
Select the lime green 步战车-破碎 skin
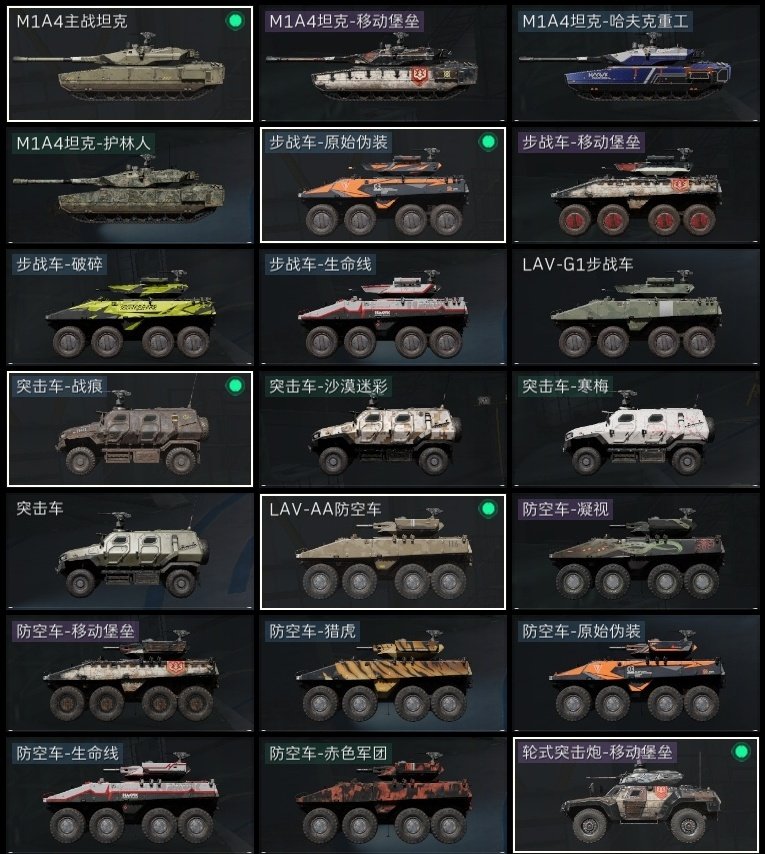[x=130, y=307]
